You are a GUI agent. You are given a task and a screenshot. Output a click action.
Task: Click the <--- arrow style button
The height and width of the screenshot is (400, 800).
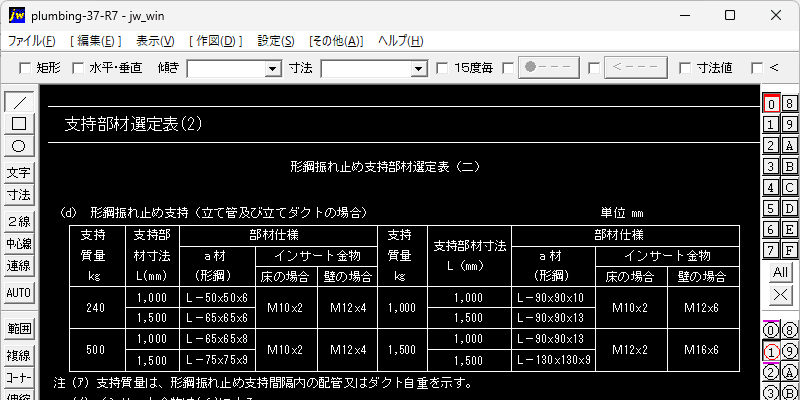click(636, 67)
